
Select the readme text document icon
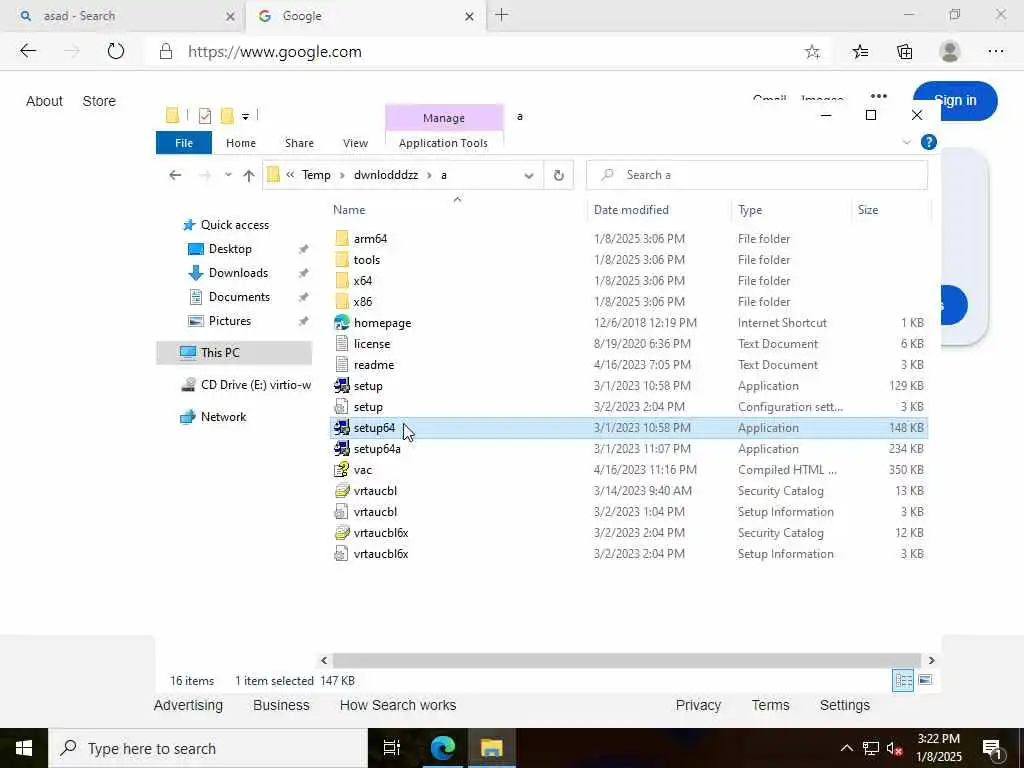click(342, 364)
